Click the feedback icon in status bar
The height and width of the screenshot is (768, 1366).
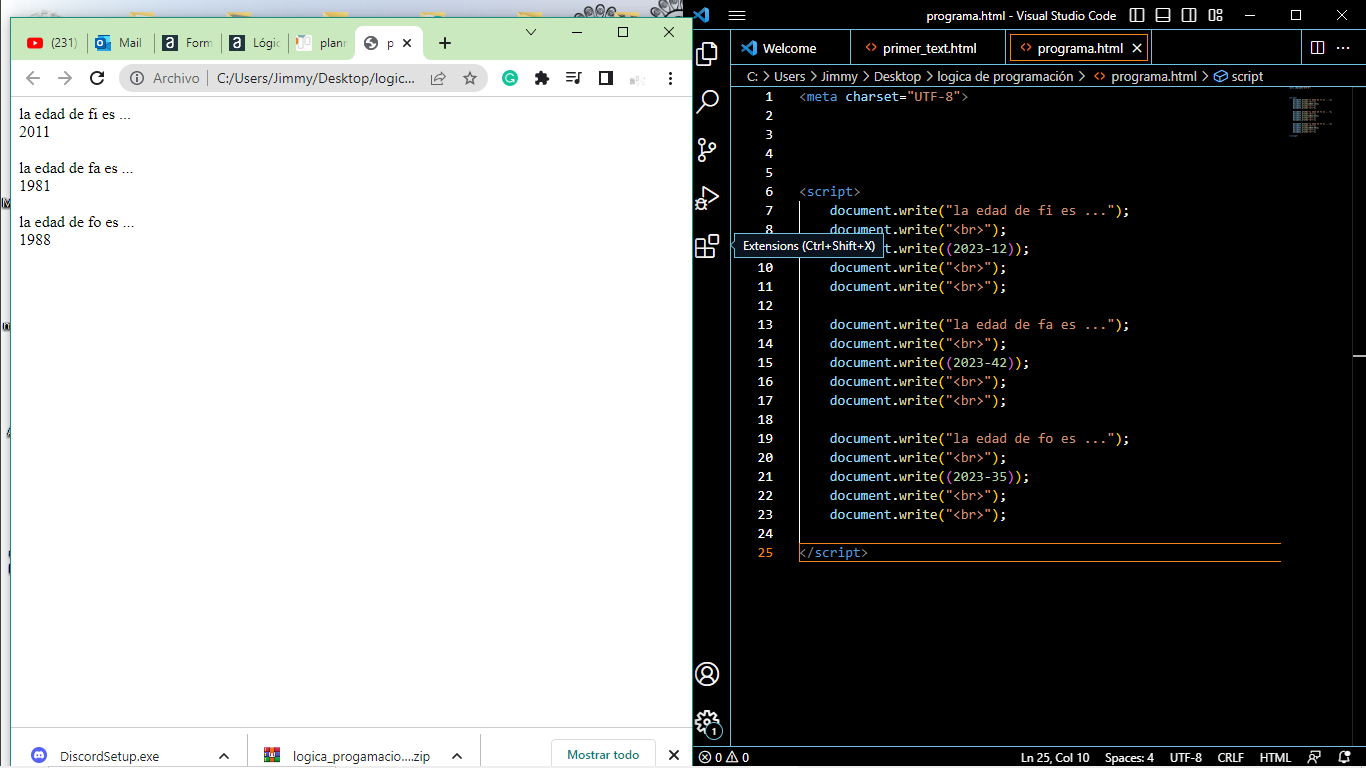pos(1315,758)
